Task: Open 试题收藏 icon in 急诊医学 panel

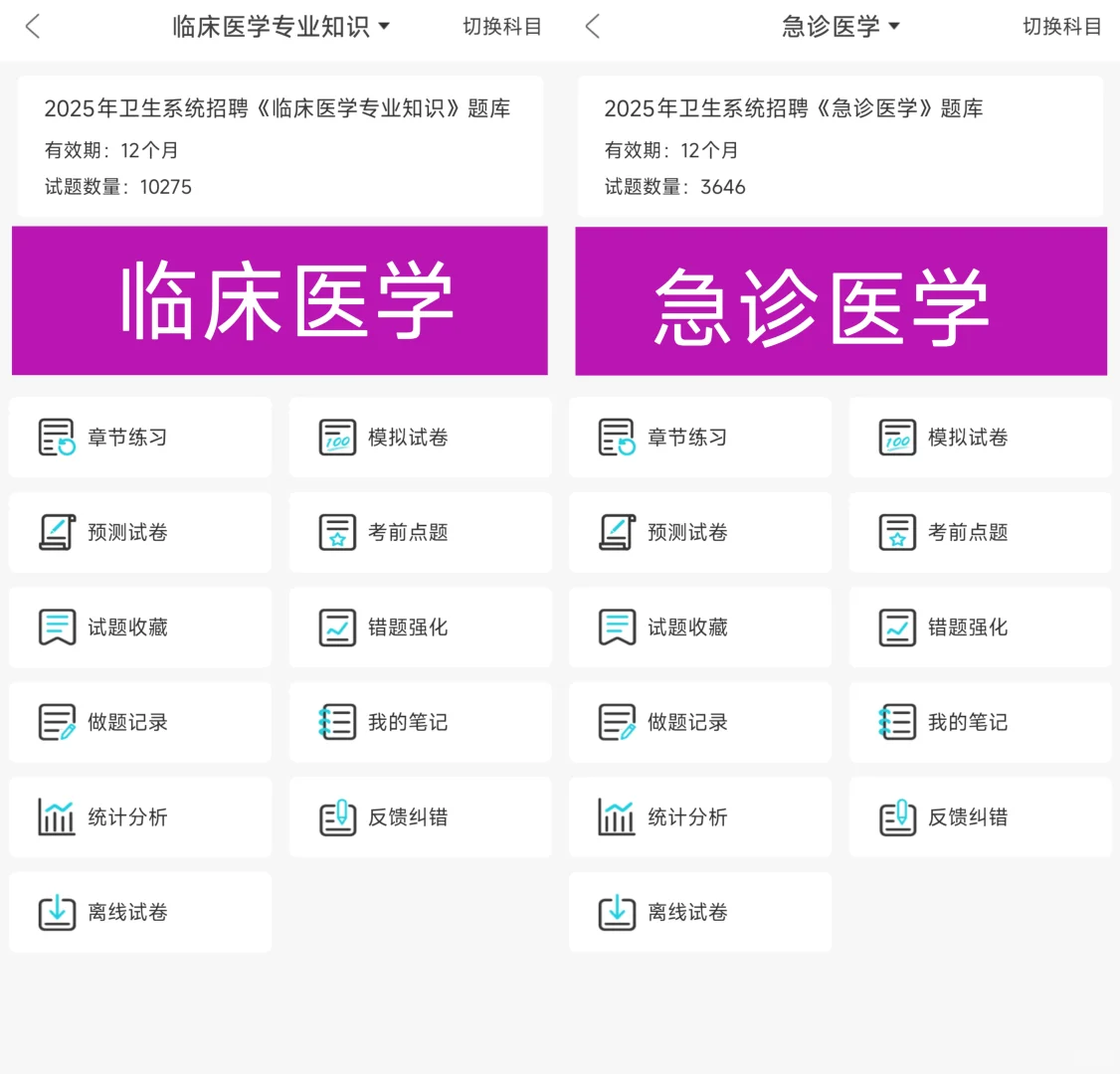Action: point(617,626)
